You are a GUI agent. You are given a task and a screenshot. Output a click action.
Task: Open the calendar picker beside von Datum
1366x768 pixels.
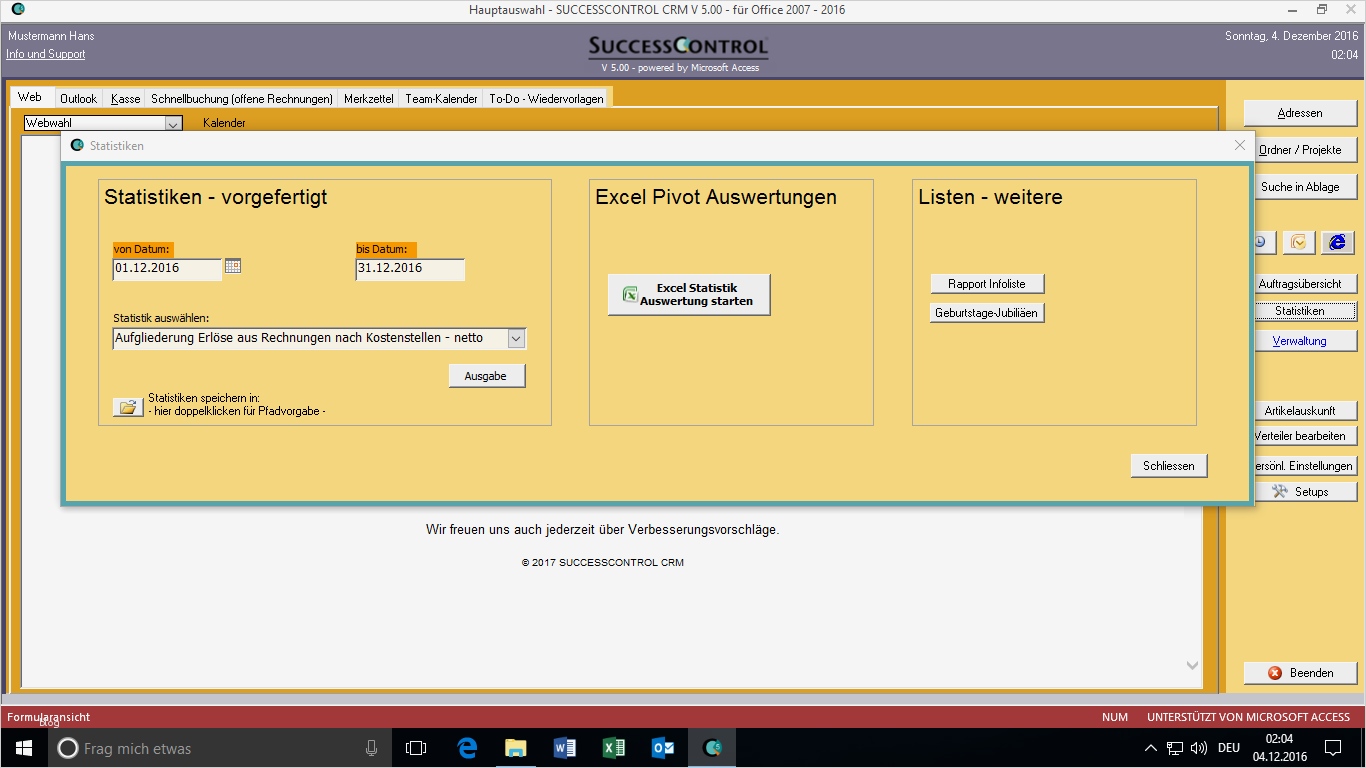233,266
